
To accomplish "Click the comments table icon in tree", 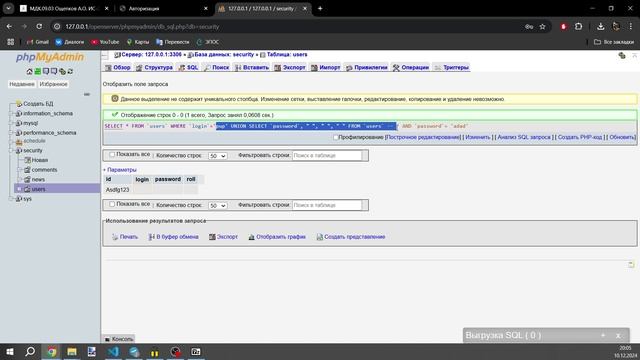I will click(x=27, y=170).
